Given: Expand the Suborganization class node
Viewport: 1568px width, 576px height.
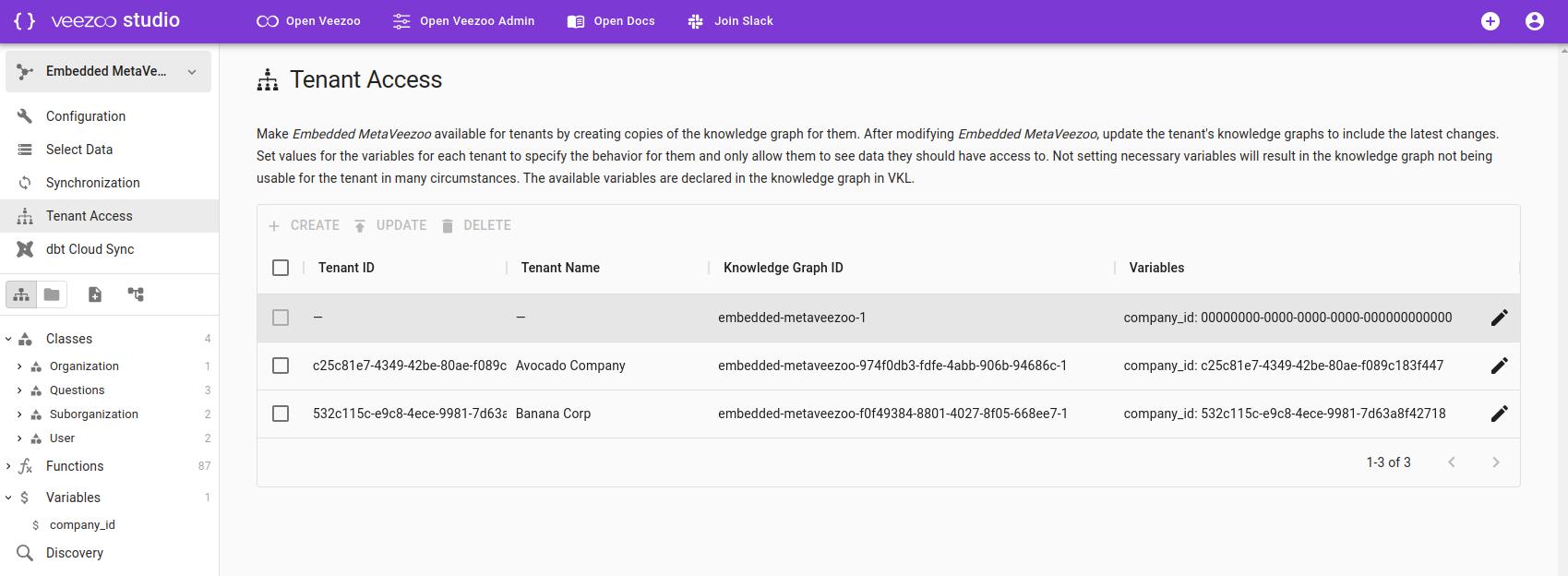Looking at the screenshot, I should [x=19, y=414].
